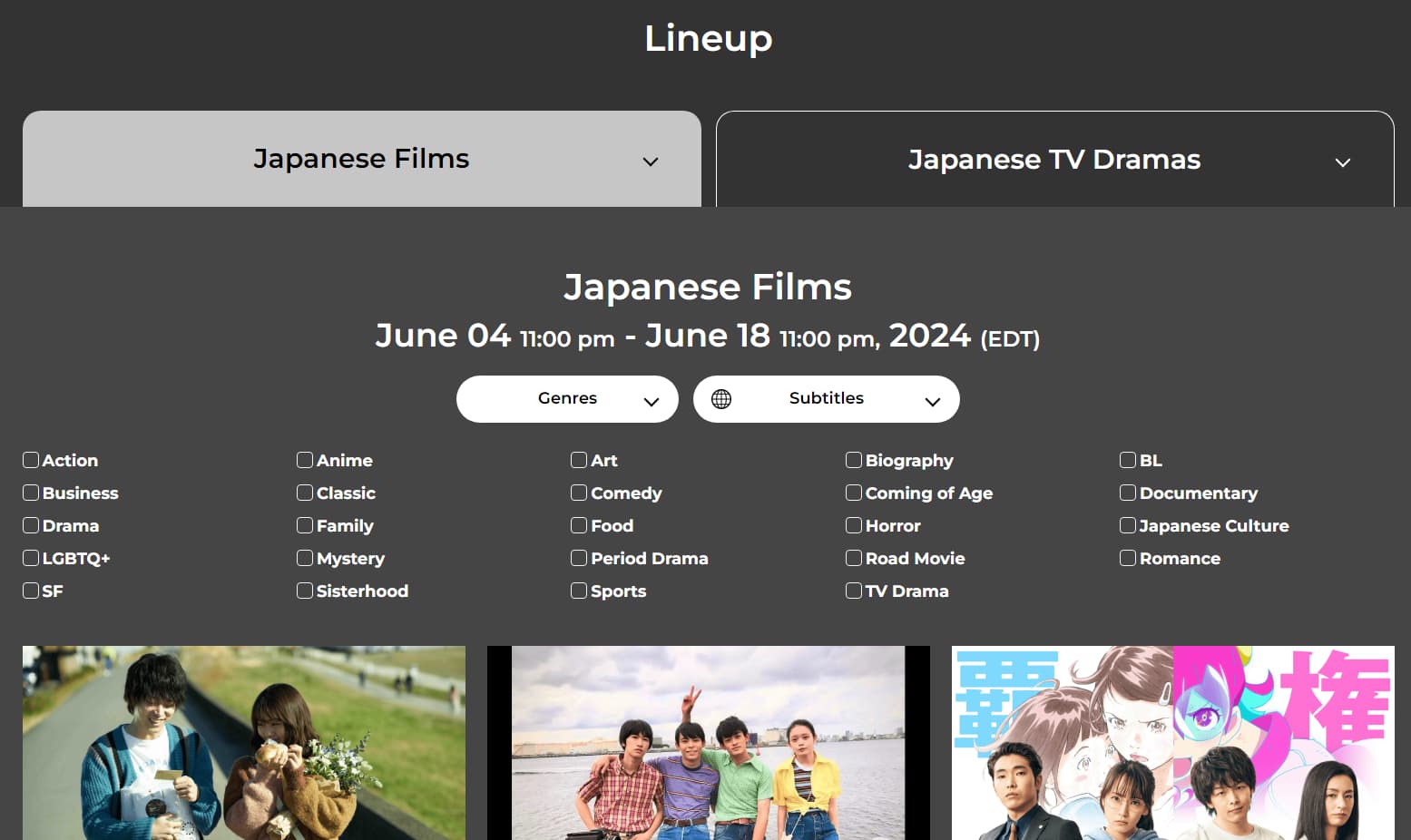Check the Documentary filter box
This screenshot has width=1411, height=840.
(1128, 493)
